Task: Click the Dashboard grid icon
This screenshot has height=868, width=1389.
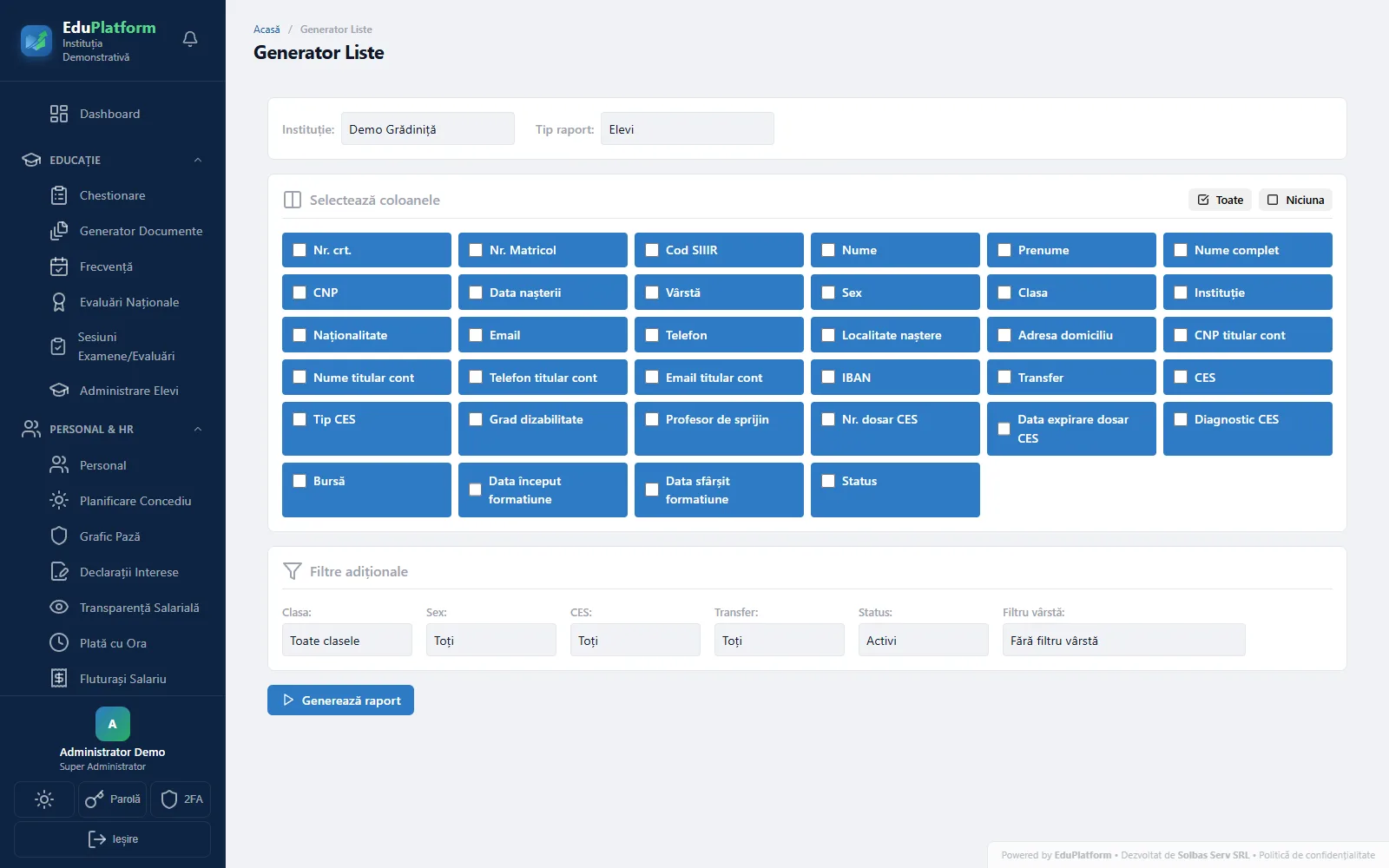Action: coord(59,114)
